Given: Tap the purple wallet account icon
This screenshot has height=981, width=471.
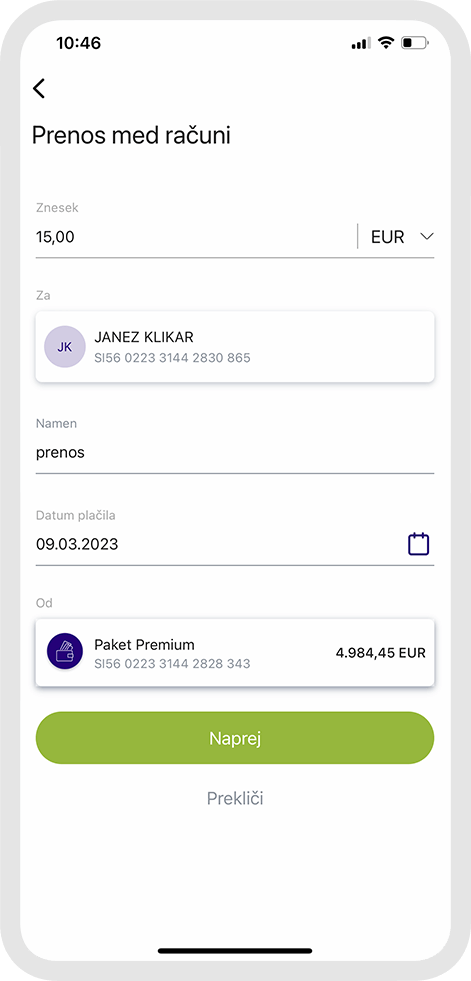Looking at the screenshot, I should click(x=65, y=652).
